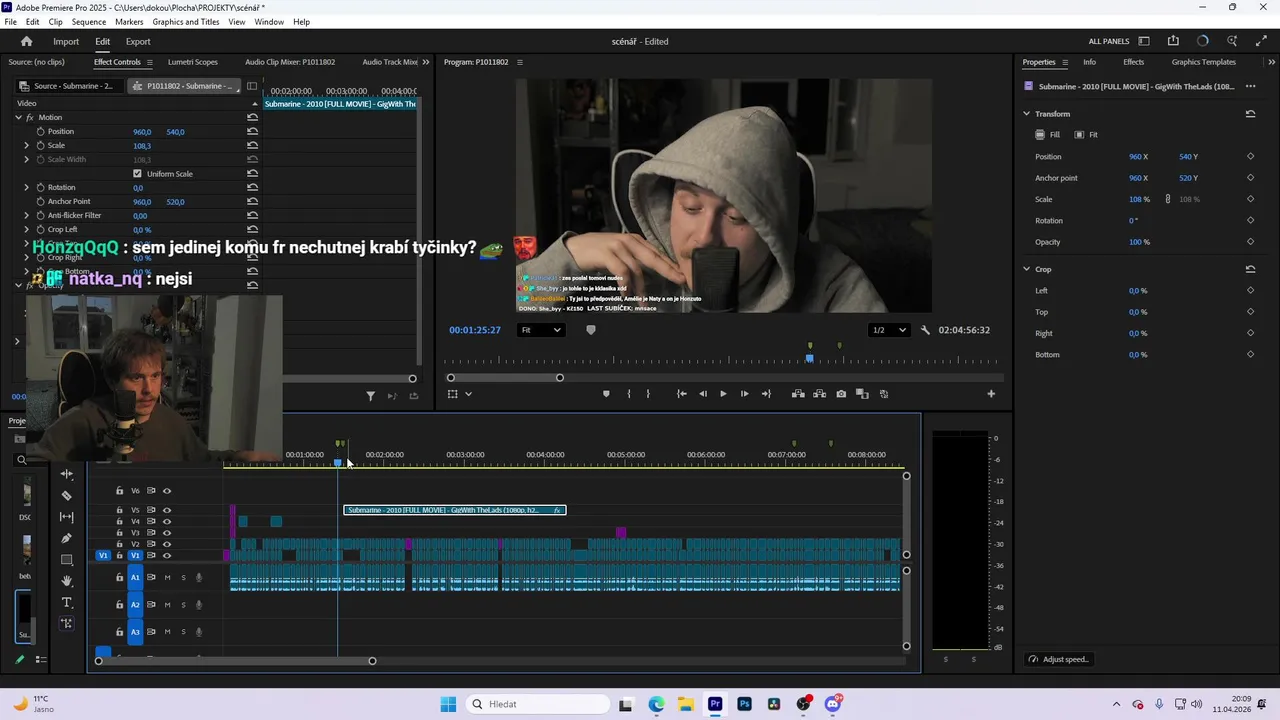Viewport: 1280px width, 720px height.
Task: Collapse the Motion effect group
Action: pos(18,117)
